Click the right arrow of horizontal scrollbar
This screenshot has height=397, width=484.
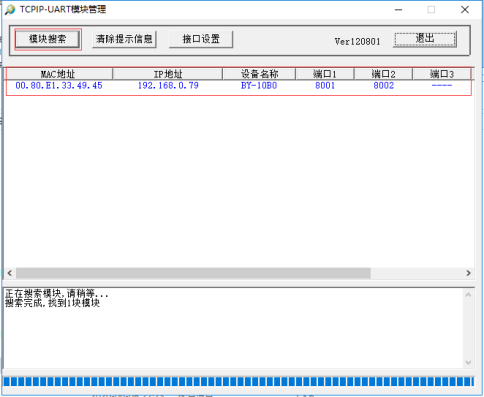click(x=468, y=273)
